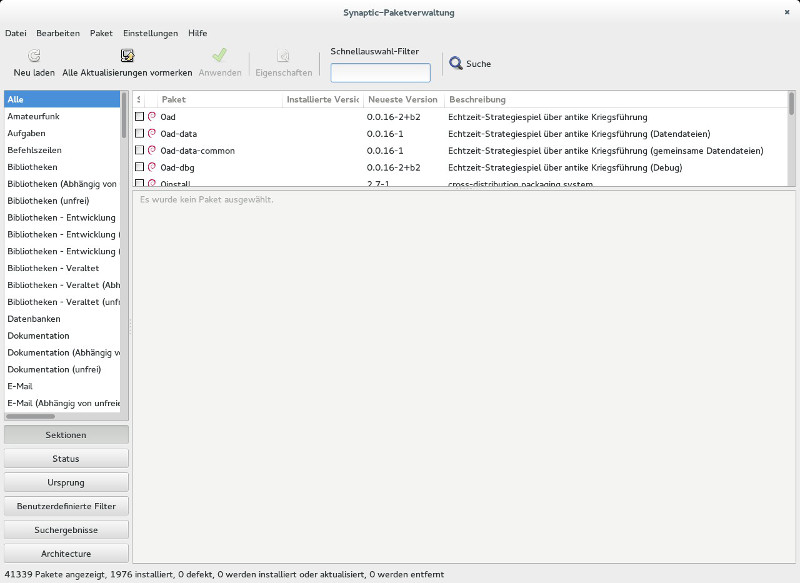The image size is (800, 583).
Task: Toggle the checkbox for package 0ad
Action: click(x=139, y=116)
